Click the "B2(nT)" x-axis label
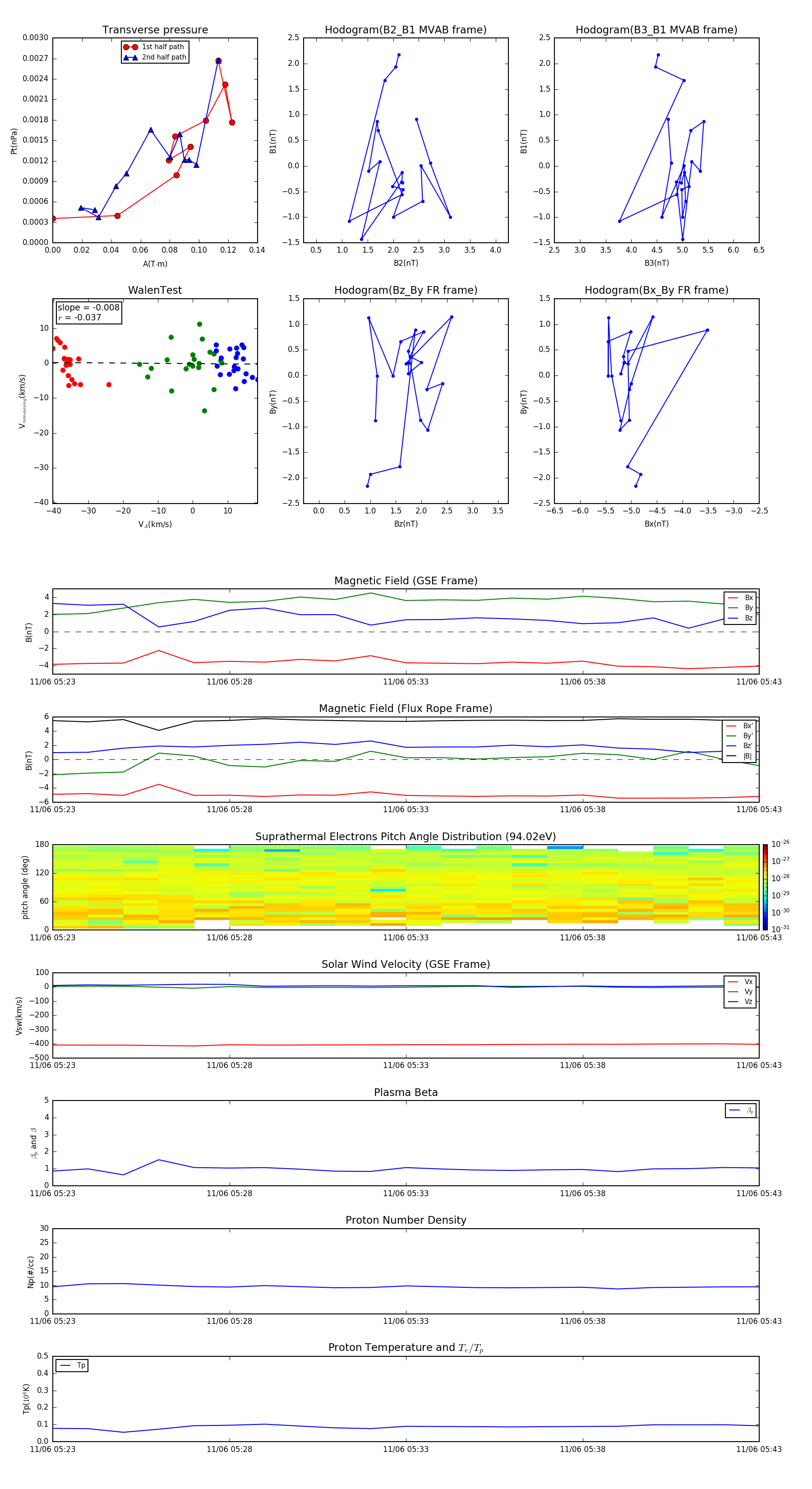 point(406,264)
